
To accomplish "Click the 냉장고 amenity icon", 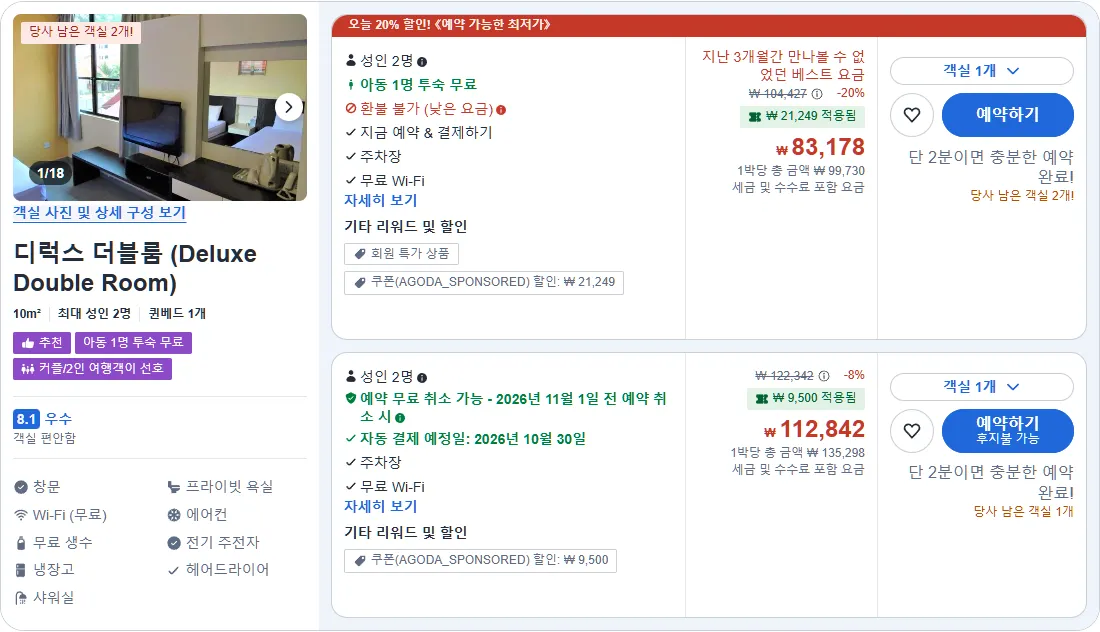I will tap(21, 570).
